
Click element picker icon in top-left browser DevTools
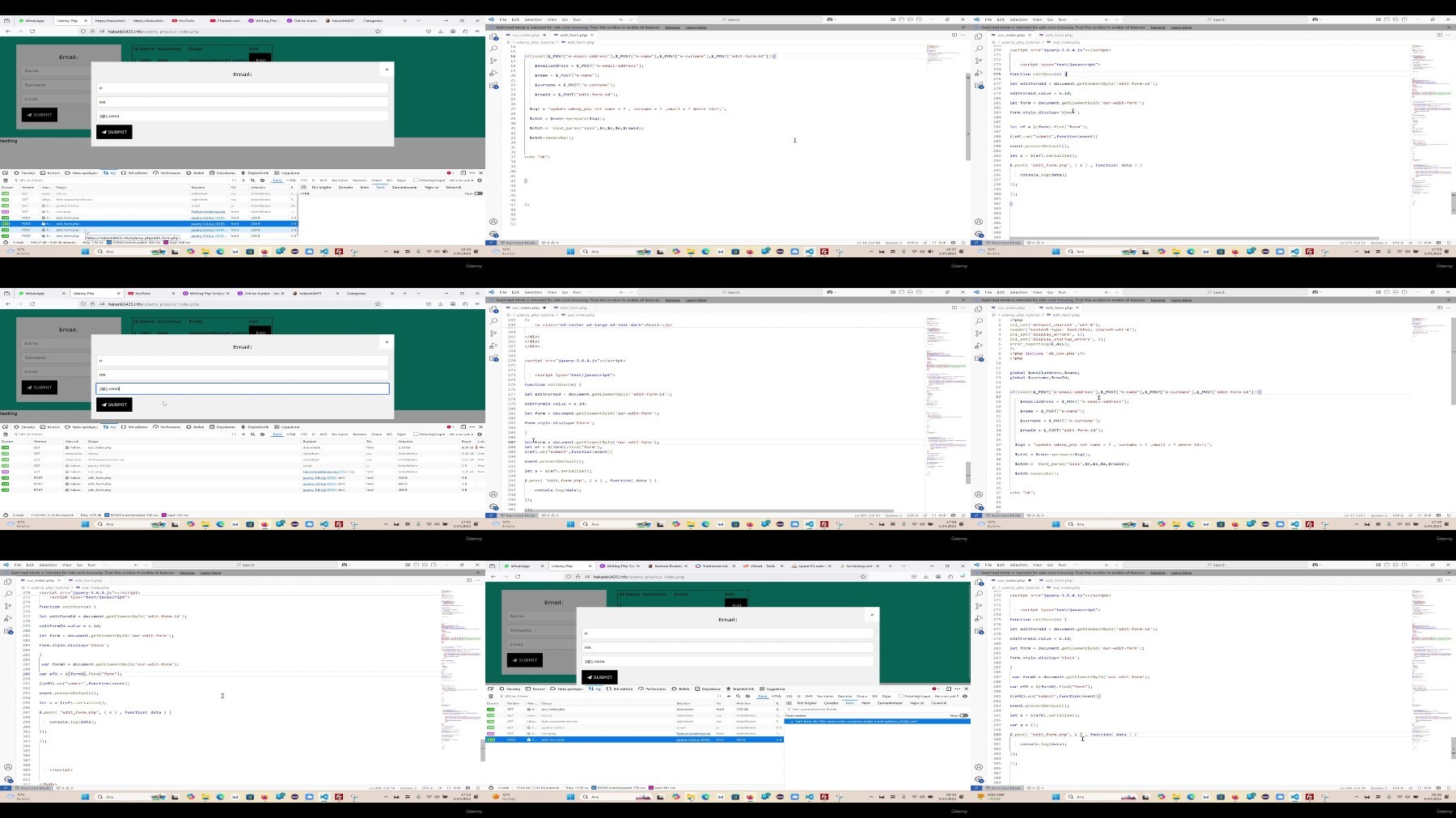[x=6, y=172]
